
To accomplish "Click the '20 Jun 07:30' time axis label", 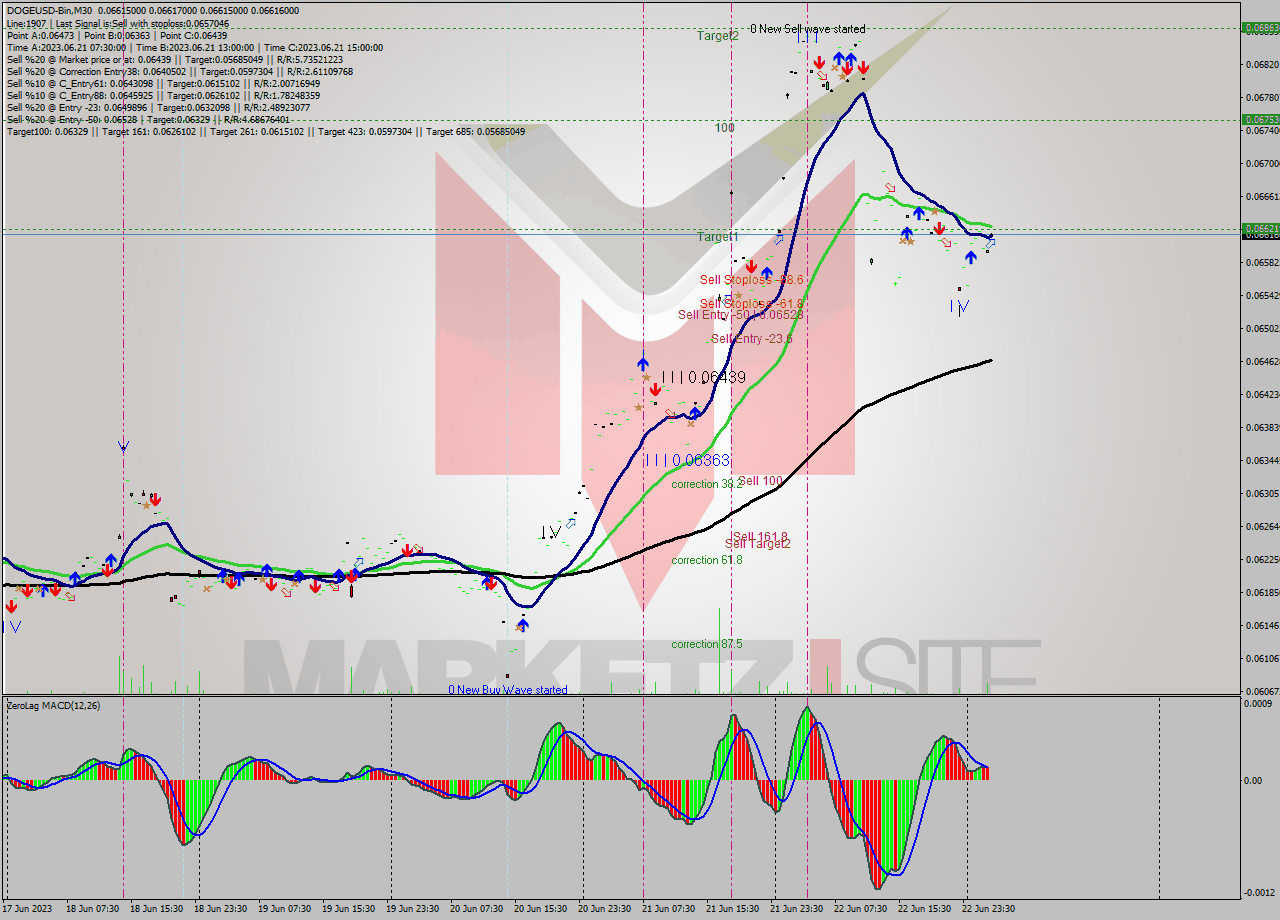I will [x=476, y=909].
